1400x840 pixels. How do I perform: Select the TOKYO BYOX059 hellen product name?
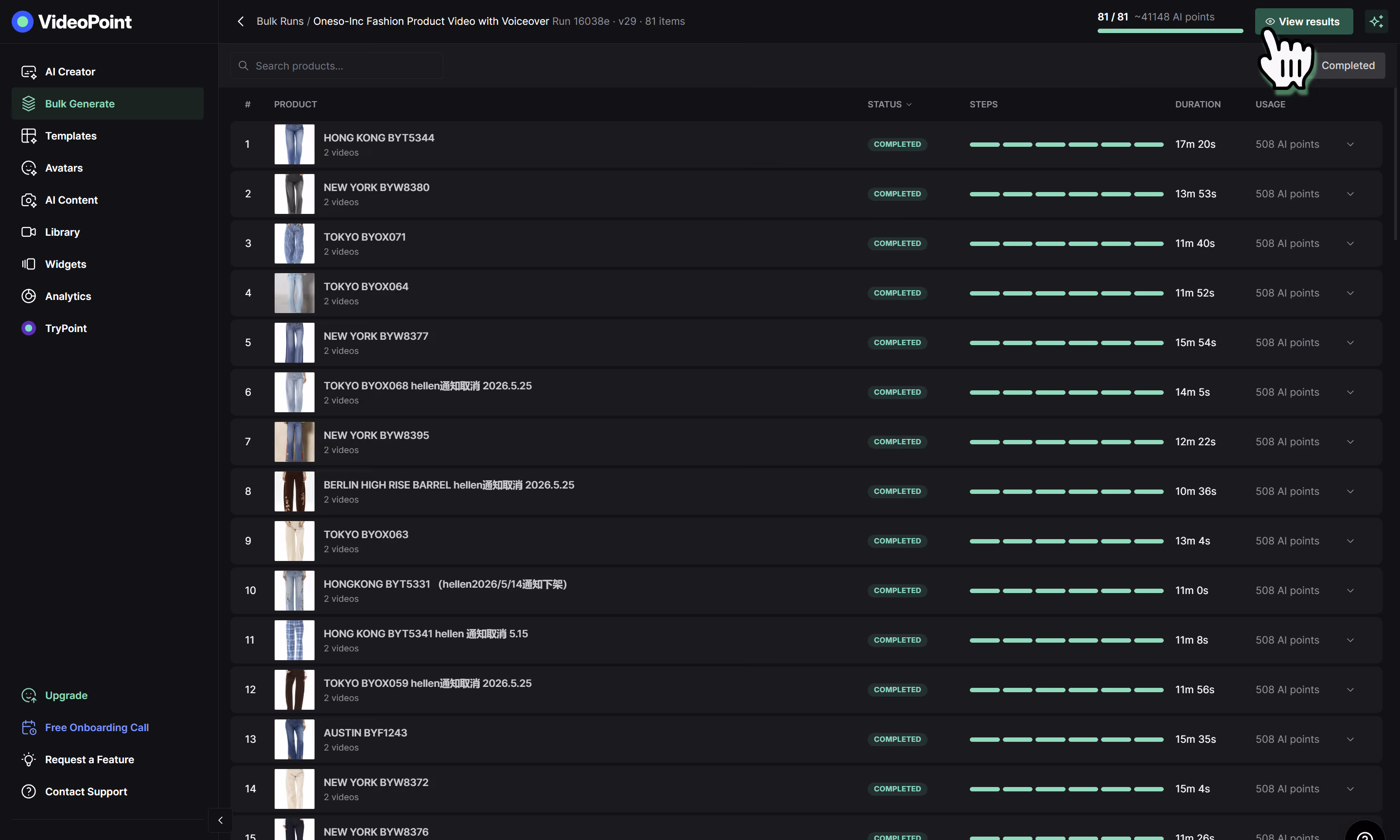pos(427,683)
